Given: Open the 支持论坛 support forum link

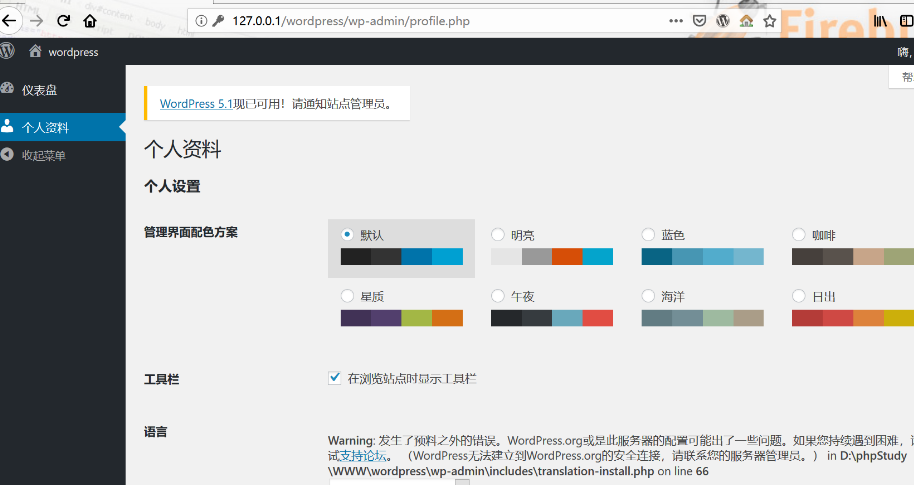Looking at the screenshot, I should click(363, 456).
